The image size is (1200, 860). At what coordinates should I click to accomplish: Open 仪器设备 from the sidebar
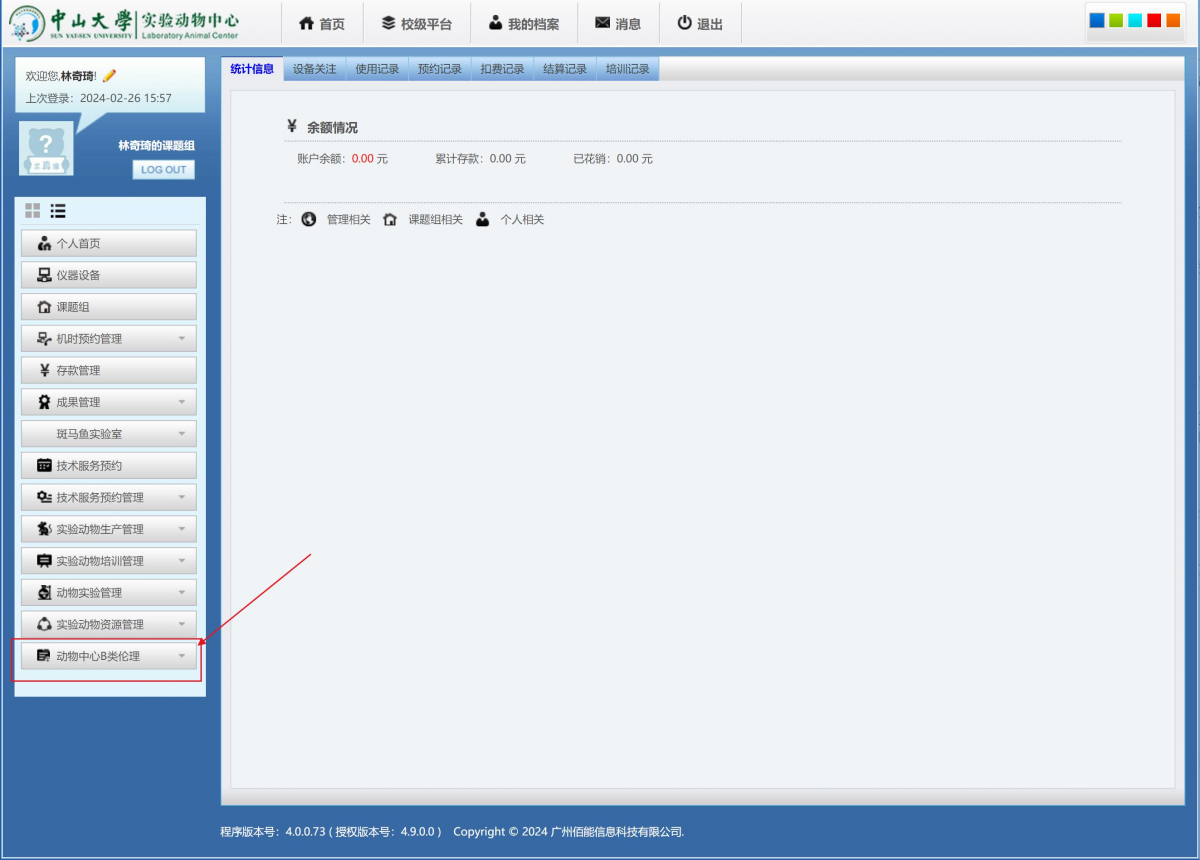(x=108, y=275)
